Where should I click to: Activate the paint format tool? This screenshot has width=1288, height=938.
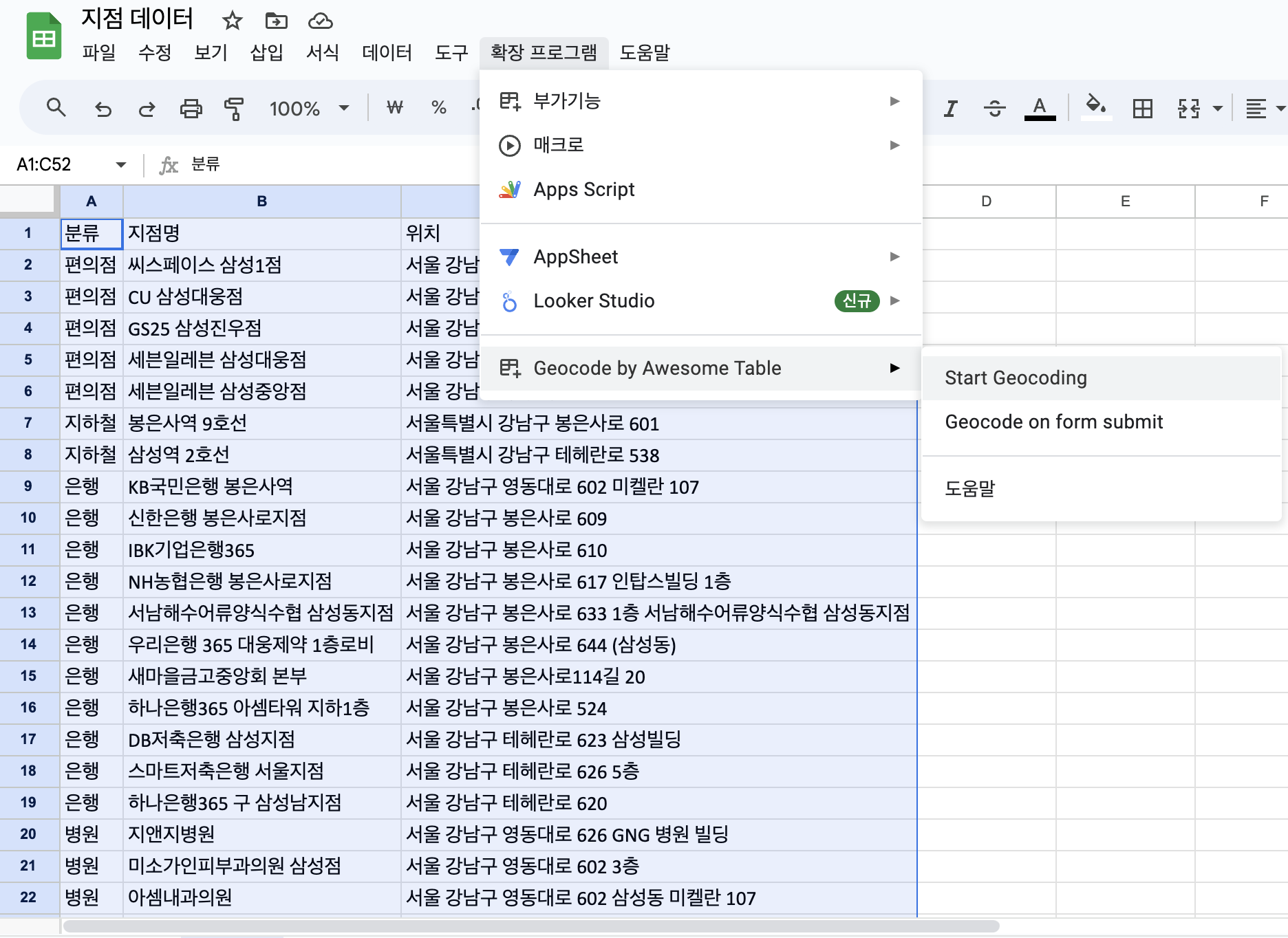click(234, 108)
